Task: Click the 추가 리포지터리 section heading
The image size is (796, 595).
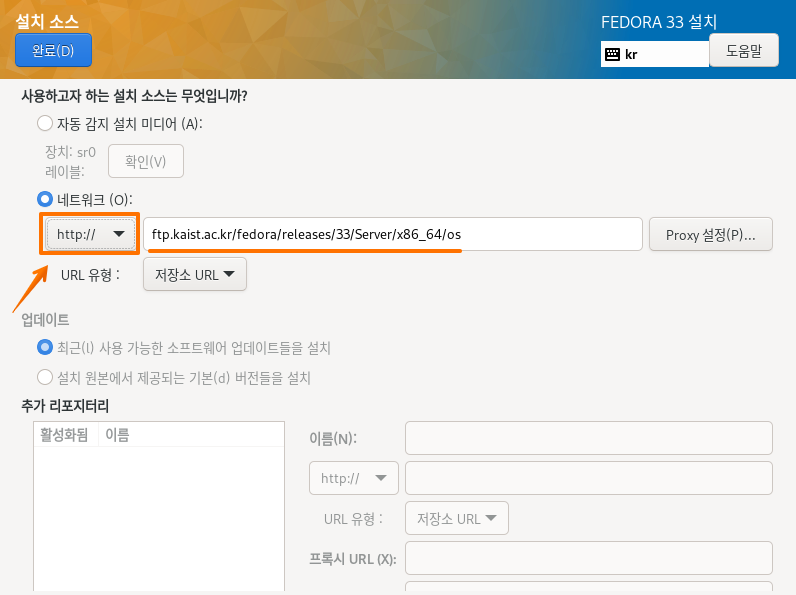Action: pyautogui.click(x=65, y=406)
